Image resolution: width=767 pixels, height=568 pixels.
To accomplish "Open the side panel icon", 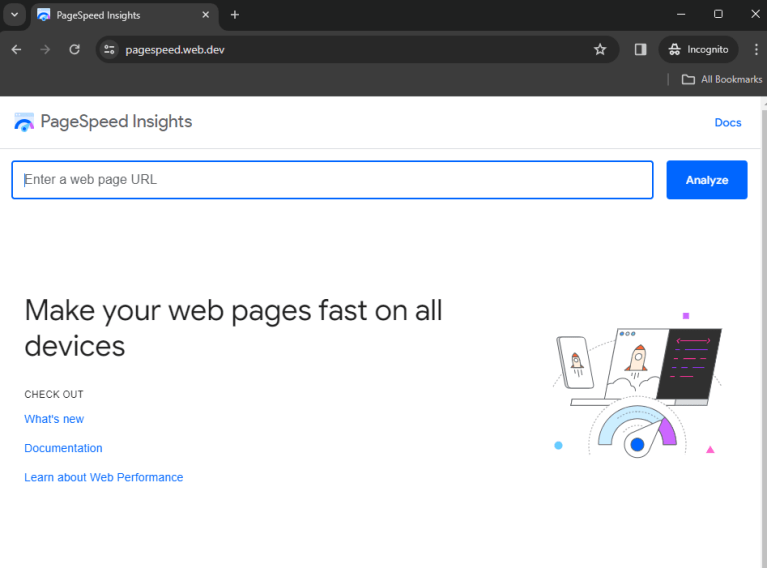I will 640,49.
